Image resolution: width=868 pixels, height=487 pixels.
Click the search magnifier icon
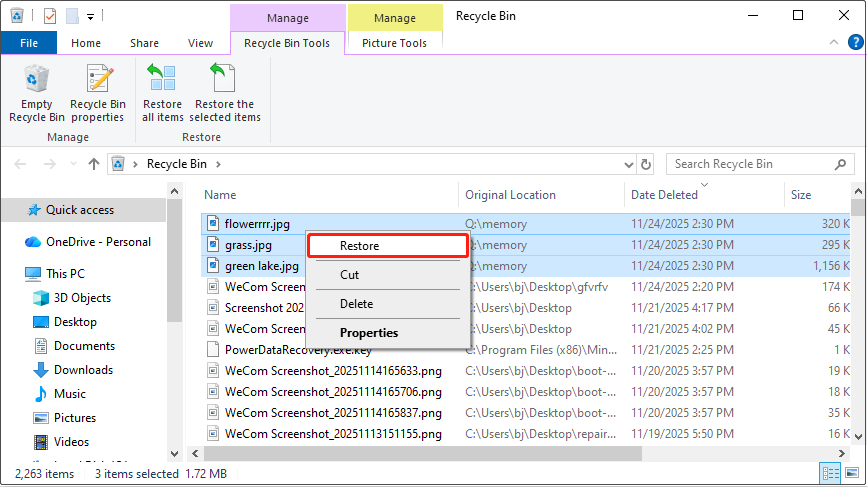[840, 164]
